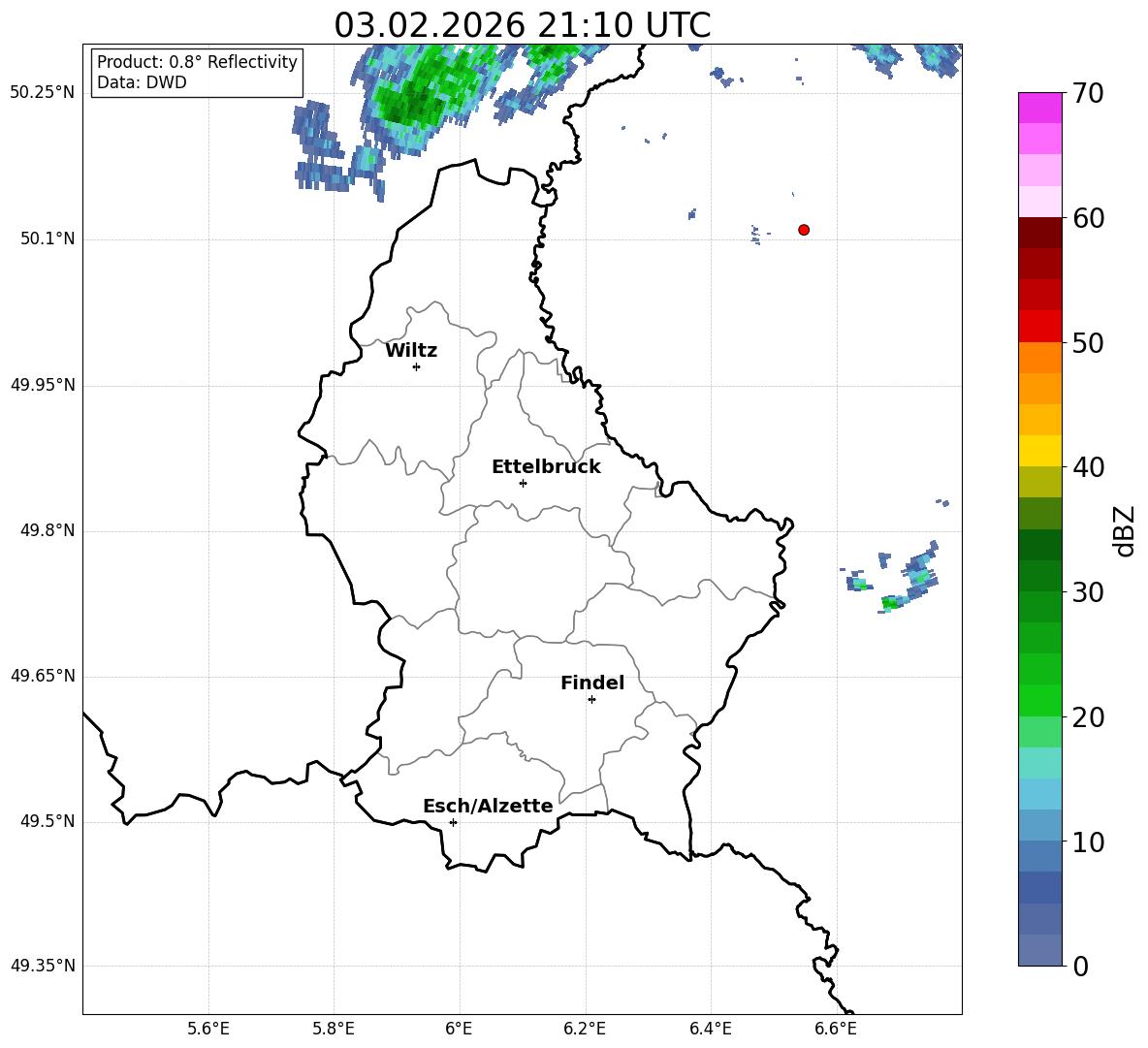Click the 49.5°N latitude label
1148x1048 pixels.
(48, 821)
